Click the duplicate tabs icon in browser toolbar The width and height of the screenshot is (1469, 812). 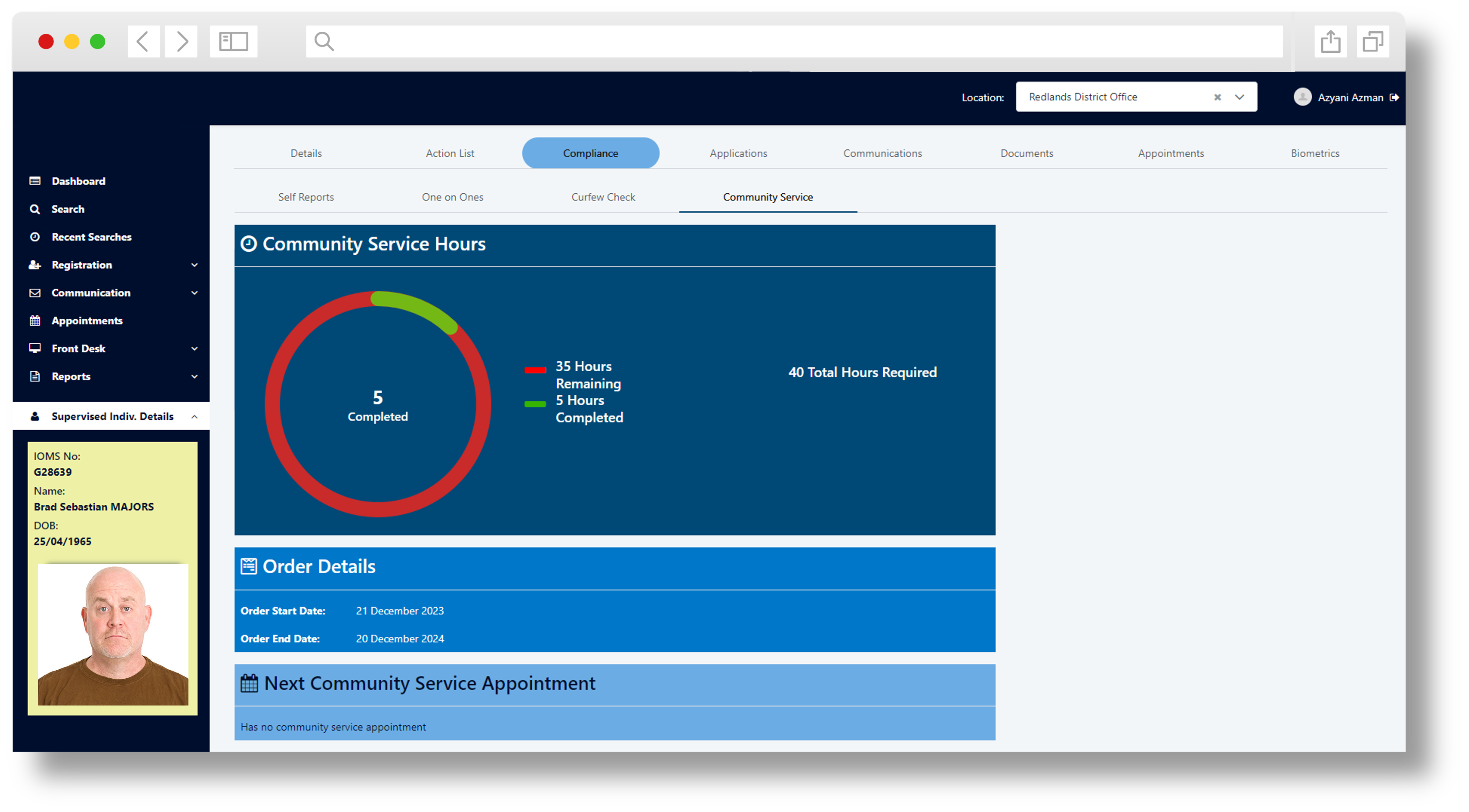[x=1373, y=41]
